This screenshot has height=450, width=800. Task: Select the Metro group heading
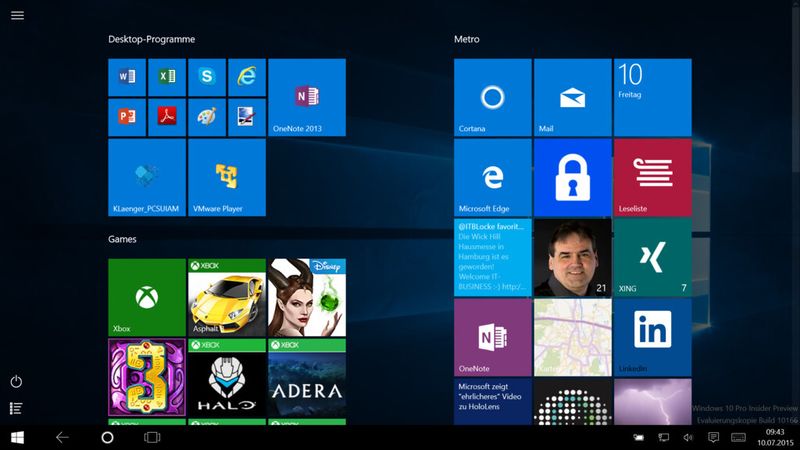point(467,39)
